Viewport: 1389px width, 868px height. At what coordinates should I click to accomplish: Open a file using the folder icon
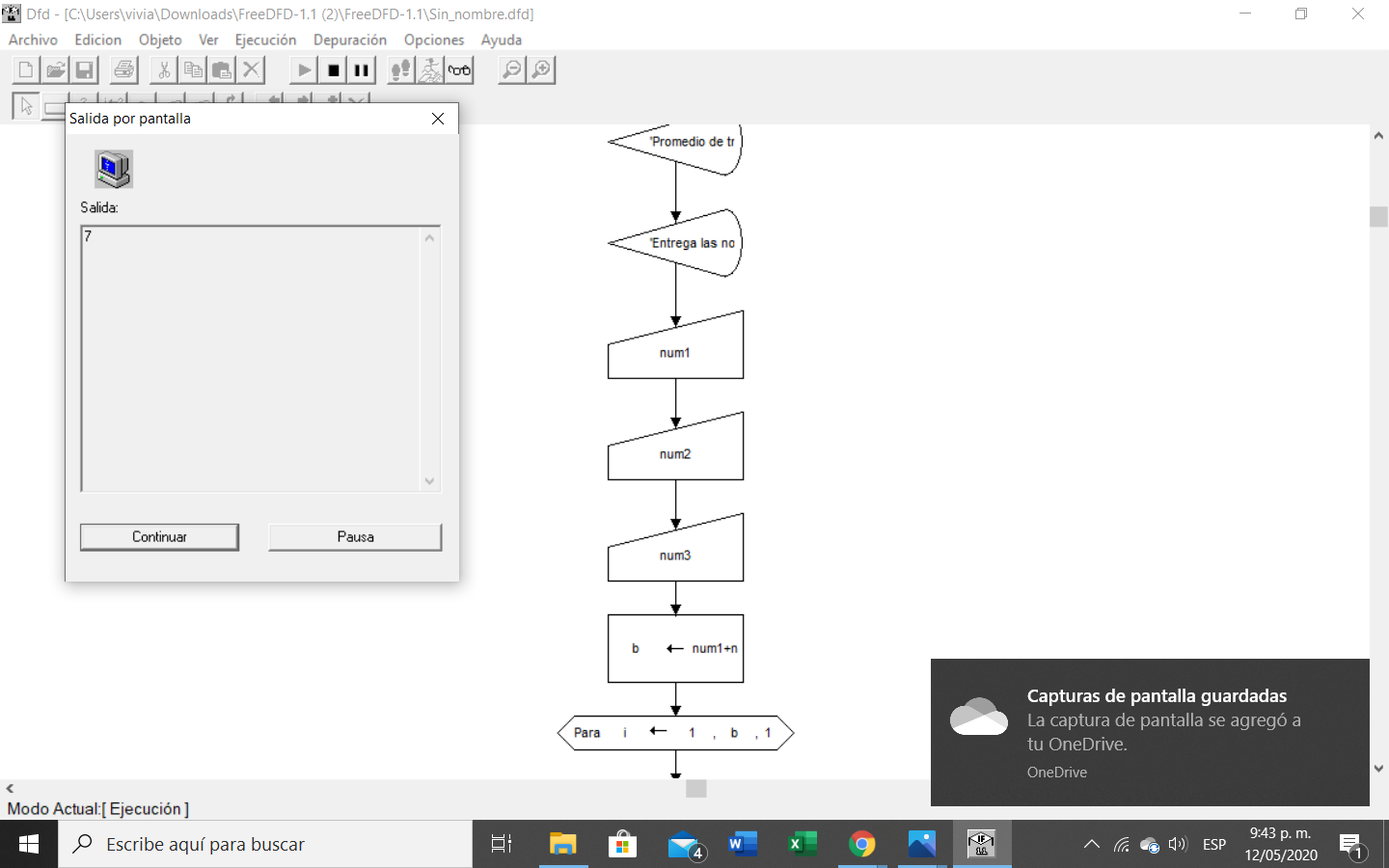(x=56, y=69)
